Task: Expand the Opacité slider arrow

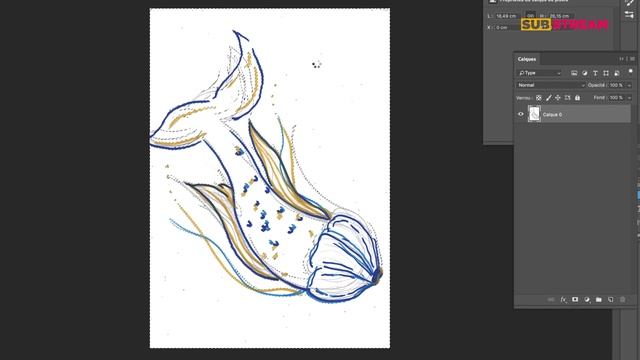Action: (x=629, y=85)
